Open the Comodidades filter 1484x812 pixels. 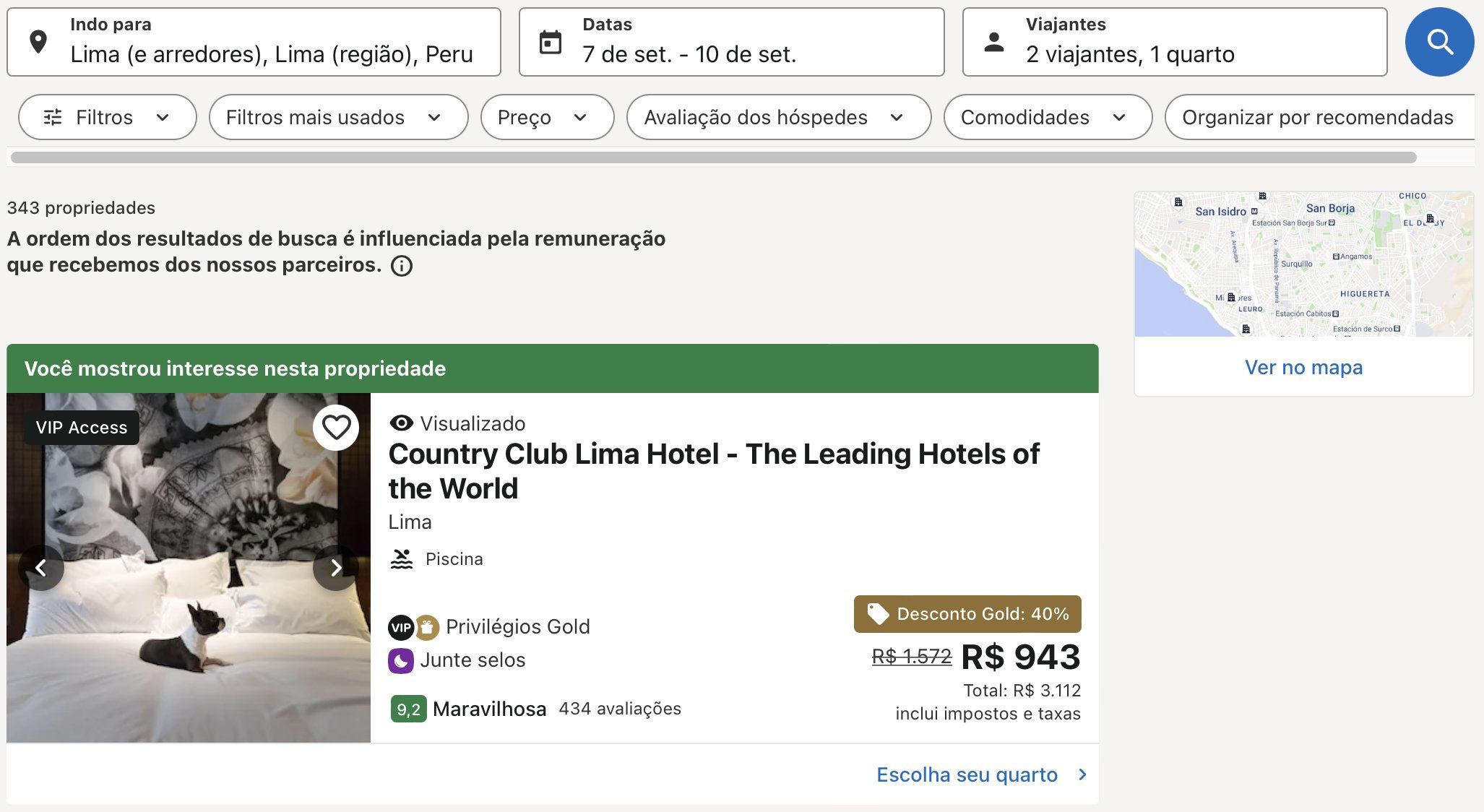pos(1048,117)
